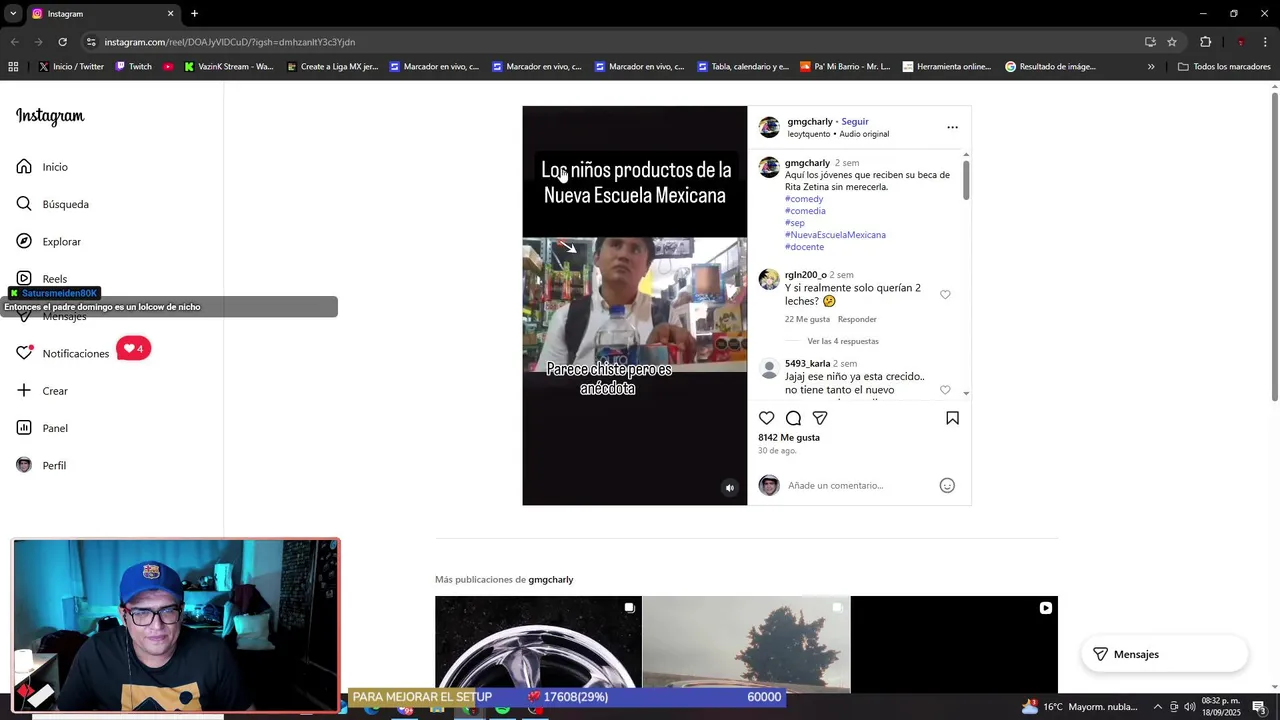Open Twitch bookmark
This screenshot has width=1280, height=720.
click(x=134, y=67)
